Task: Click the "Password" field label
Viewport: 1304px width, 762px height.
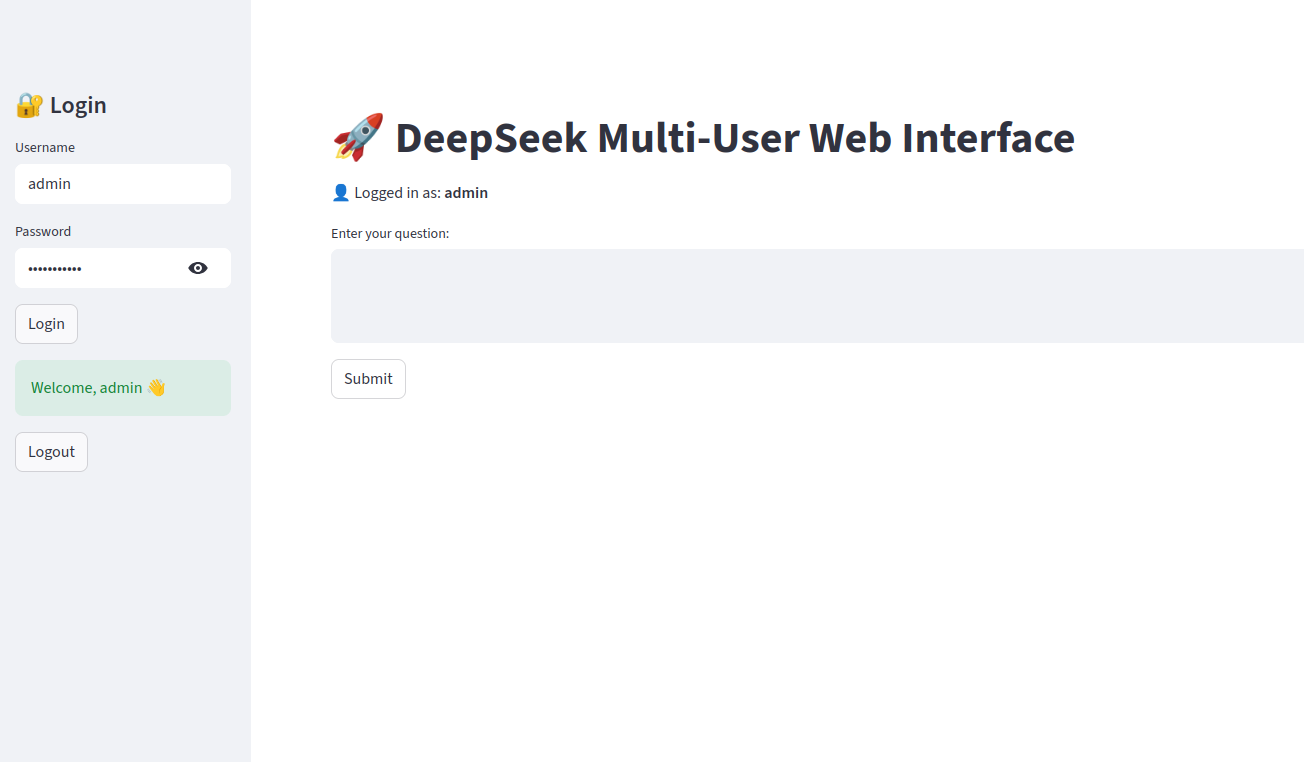Action: tap(43, 232)
